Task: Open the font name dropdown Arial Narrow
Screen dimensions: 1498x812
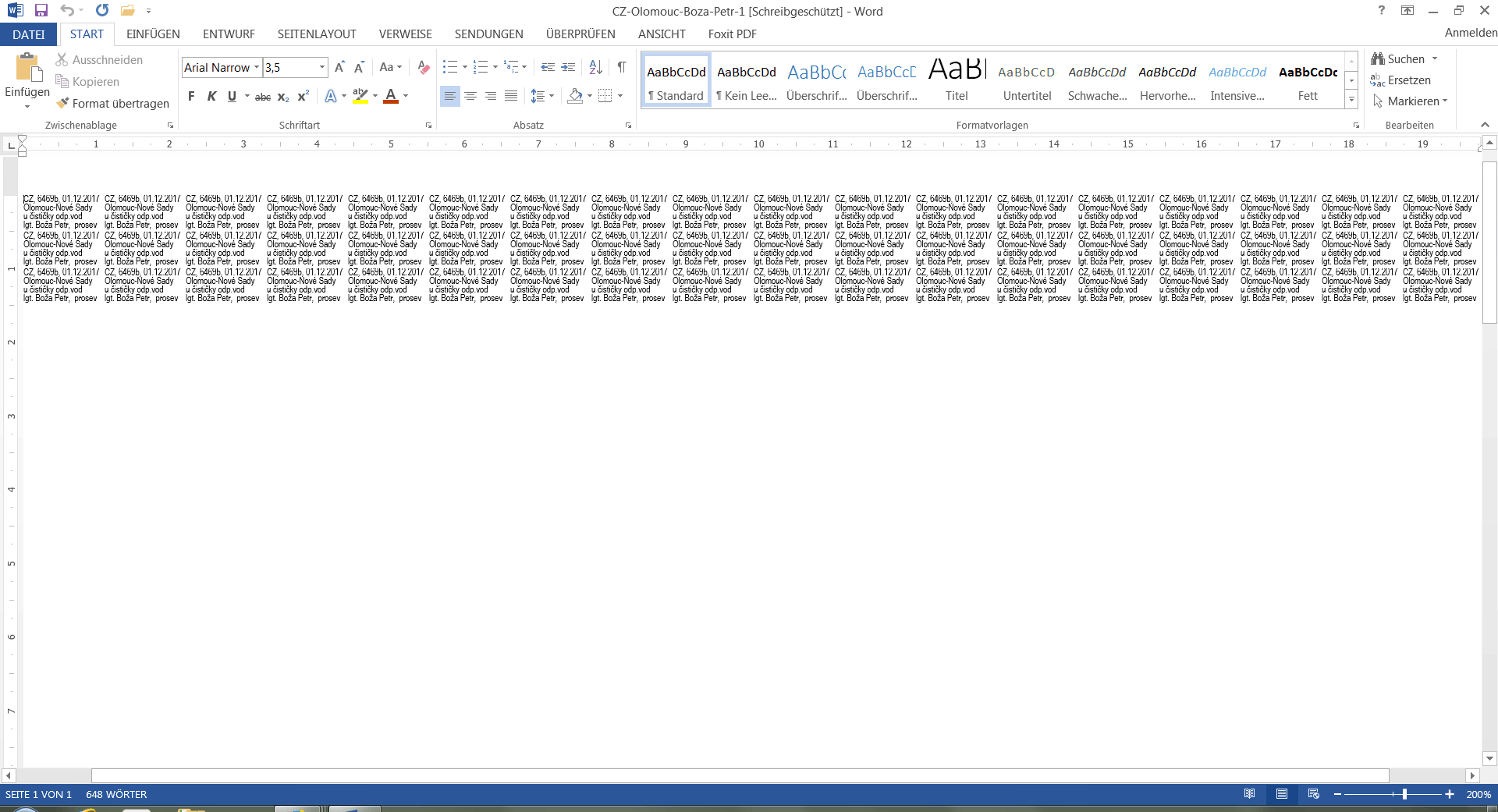Action: point(257,68)
